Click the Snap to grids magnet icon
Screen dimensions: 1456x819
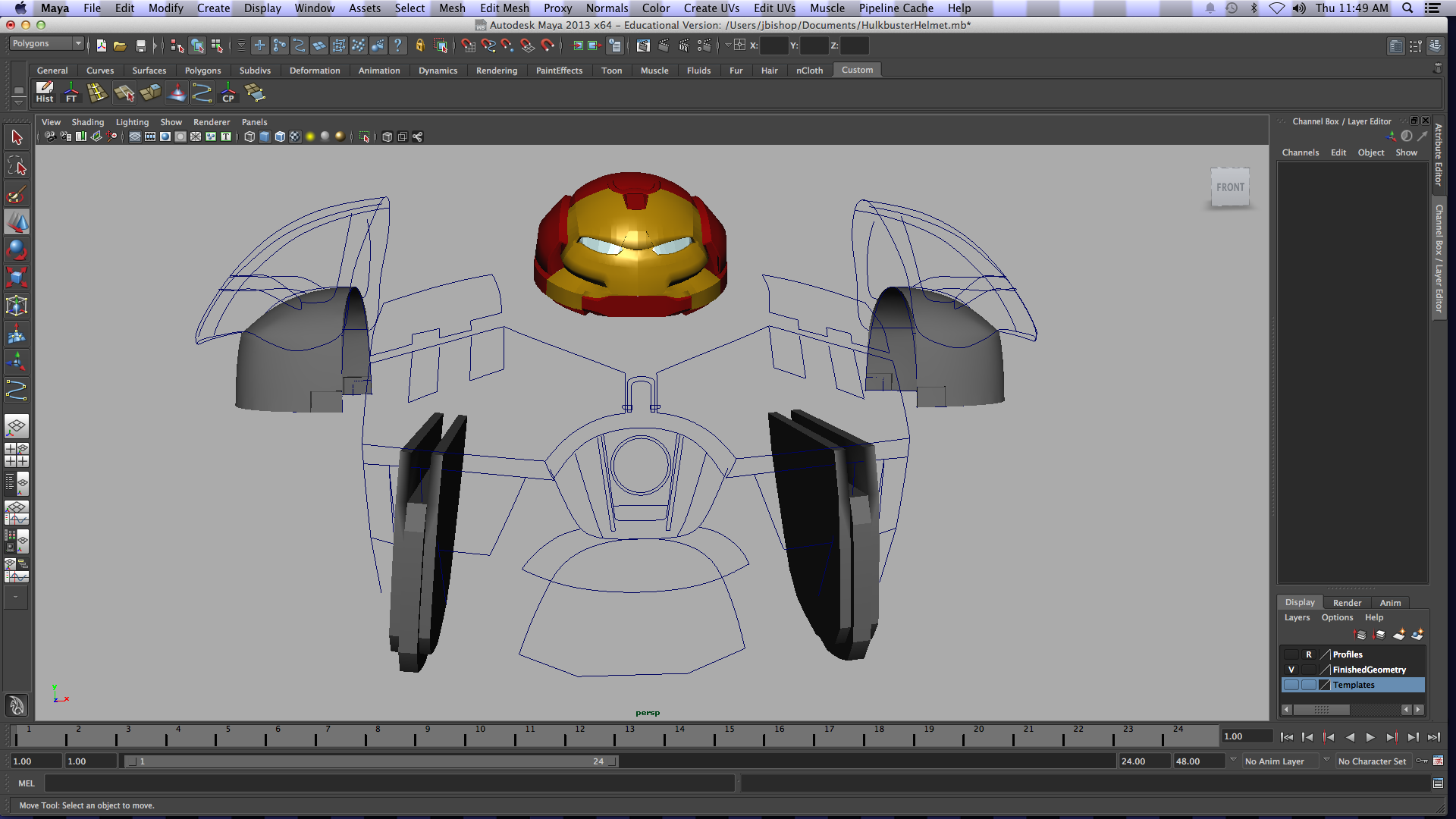click(469, 45)
